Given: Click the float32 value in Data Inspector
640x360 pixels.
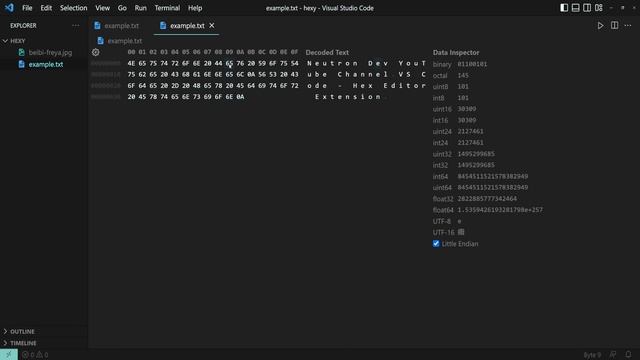Looking at the screenshot, I should pos(487,199).
